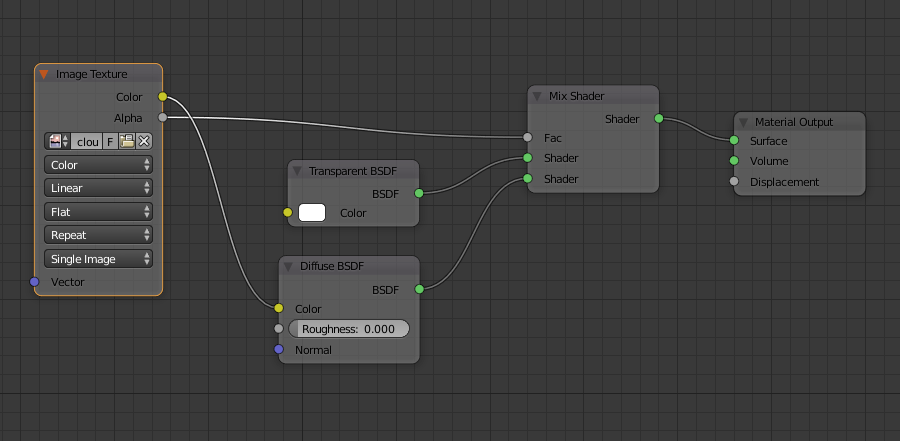Open the Linear interpolation dropdown
Viewport: 900px width, 441px height.
point(98,188)
